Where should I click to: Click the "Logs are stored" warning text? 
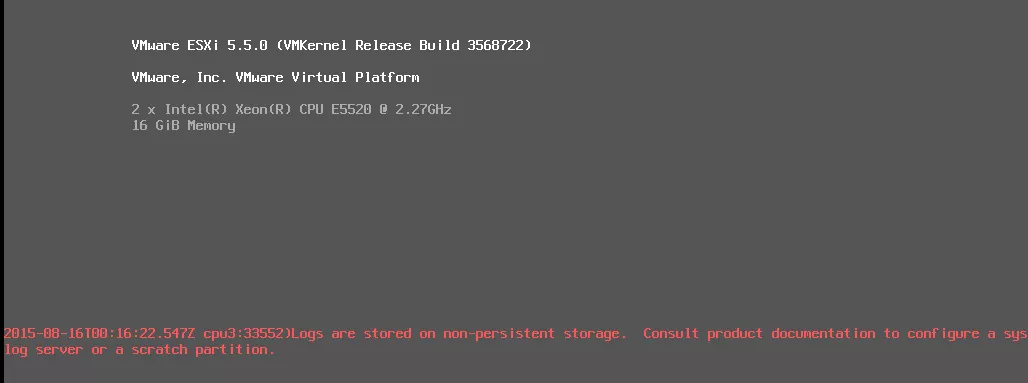[351, 334]
